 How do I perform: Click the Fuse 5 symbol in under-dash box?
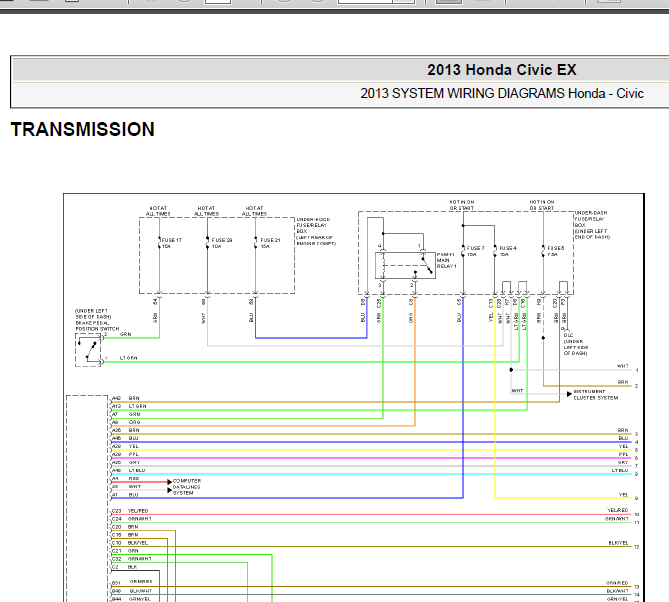coord(543,251)
